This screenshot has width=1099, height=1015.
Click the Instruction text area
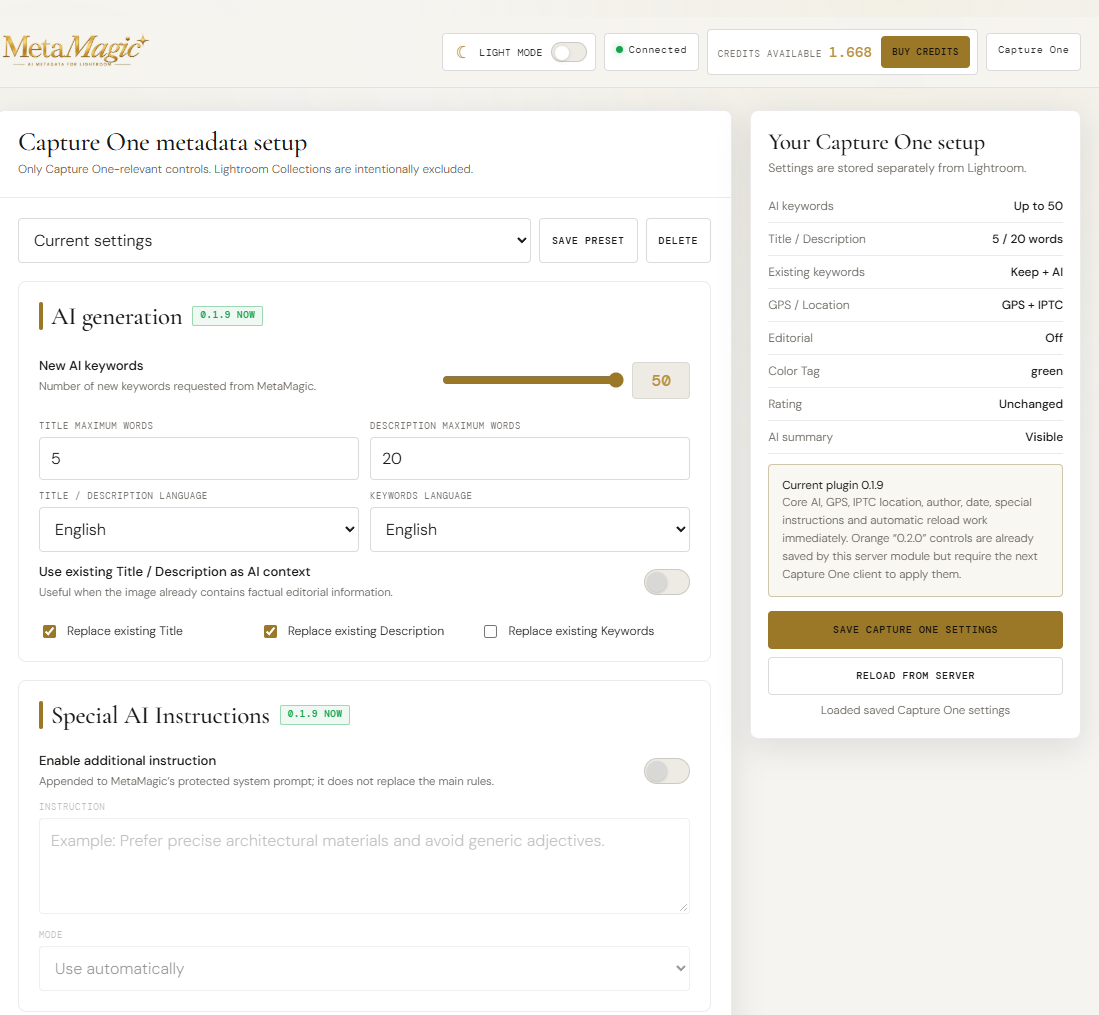pyautogui.click(x=364, y=866)
